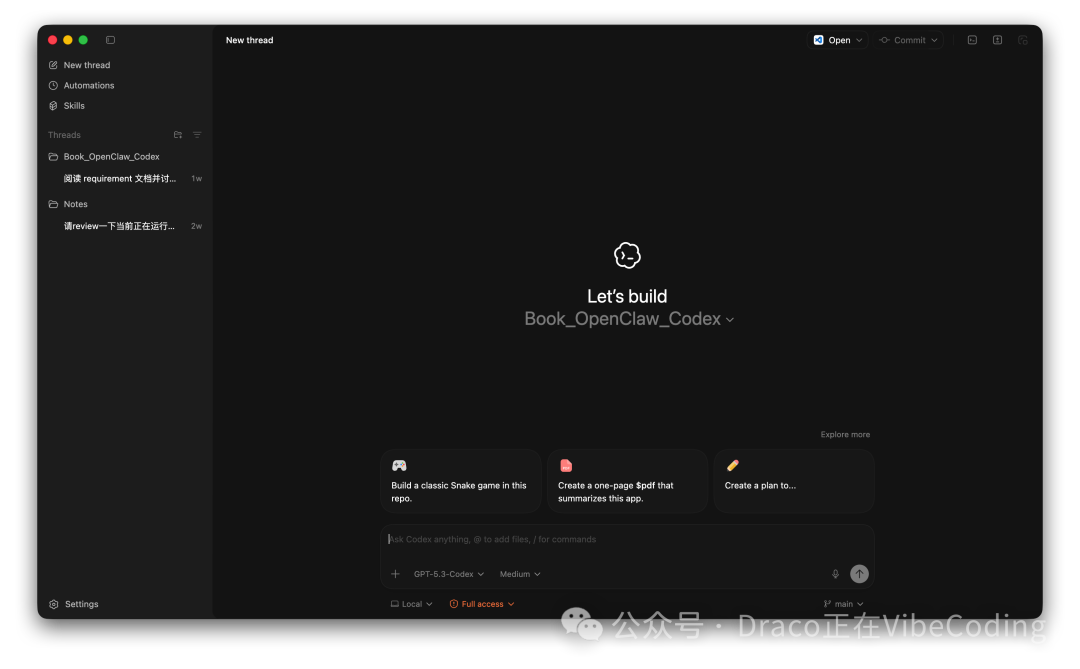
Task: Switch the Local environment selector
Action: click(x=410, y=603)
